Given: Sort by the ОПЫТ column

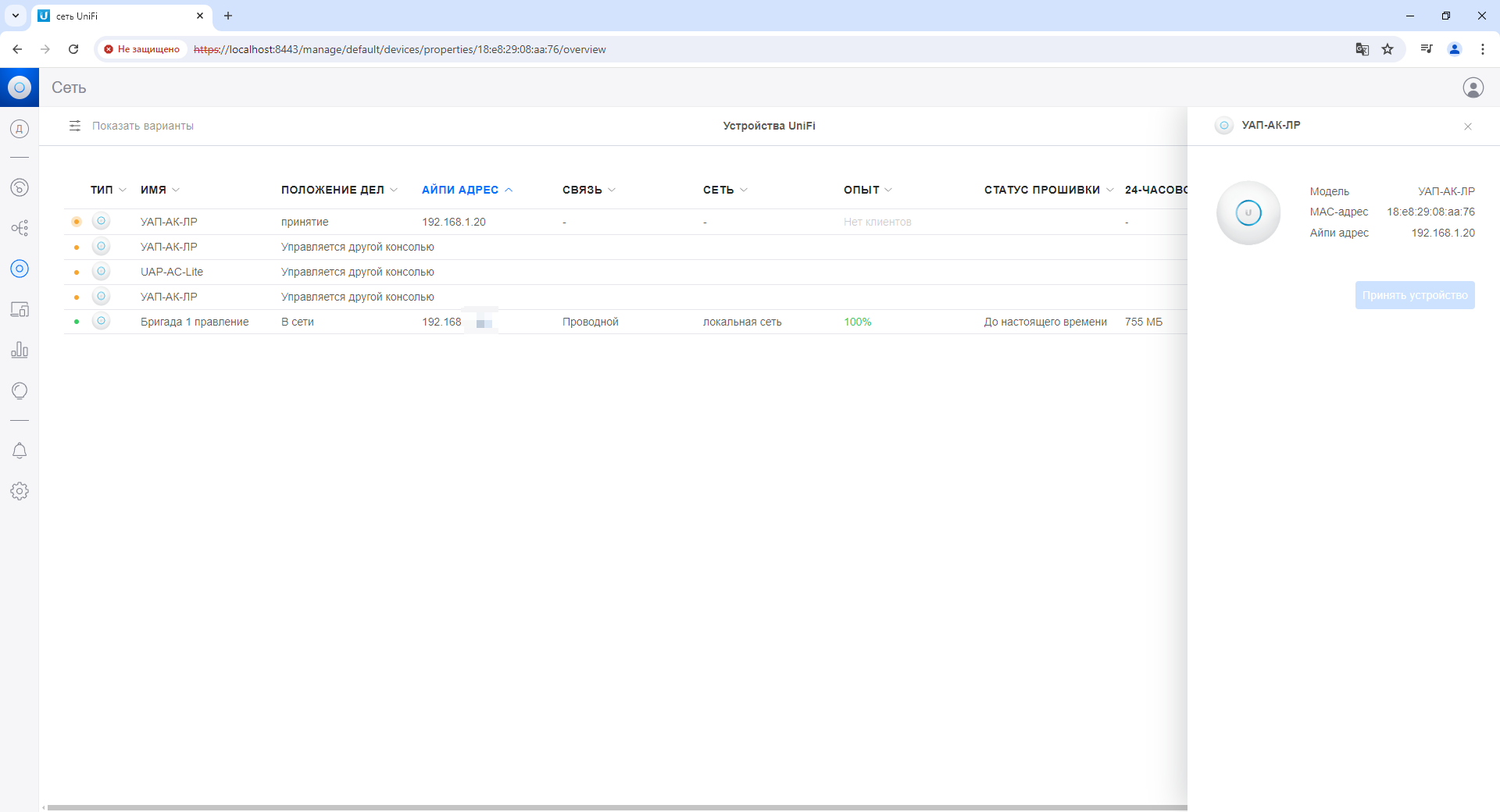Looking at the screenshot, I should pyautogui.click(x=868, y=190).
